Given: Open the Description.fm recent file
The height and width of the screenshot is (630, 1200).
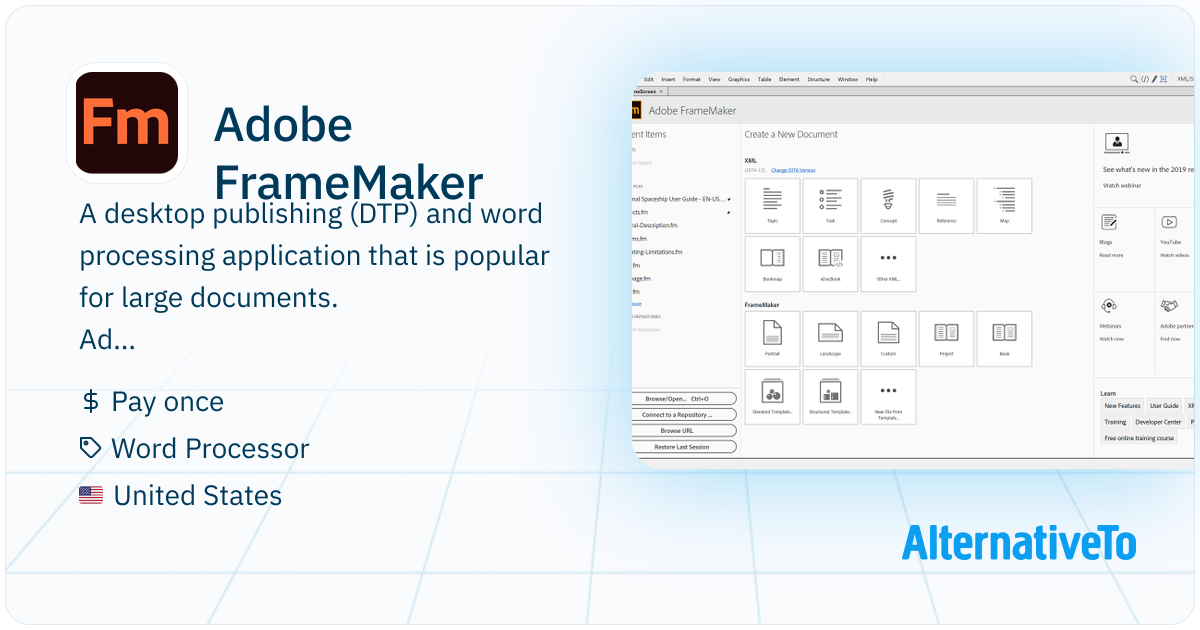Looking at the screenshot, I should 655,226.
